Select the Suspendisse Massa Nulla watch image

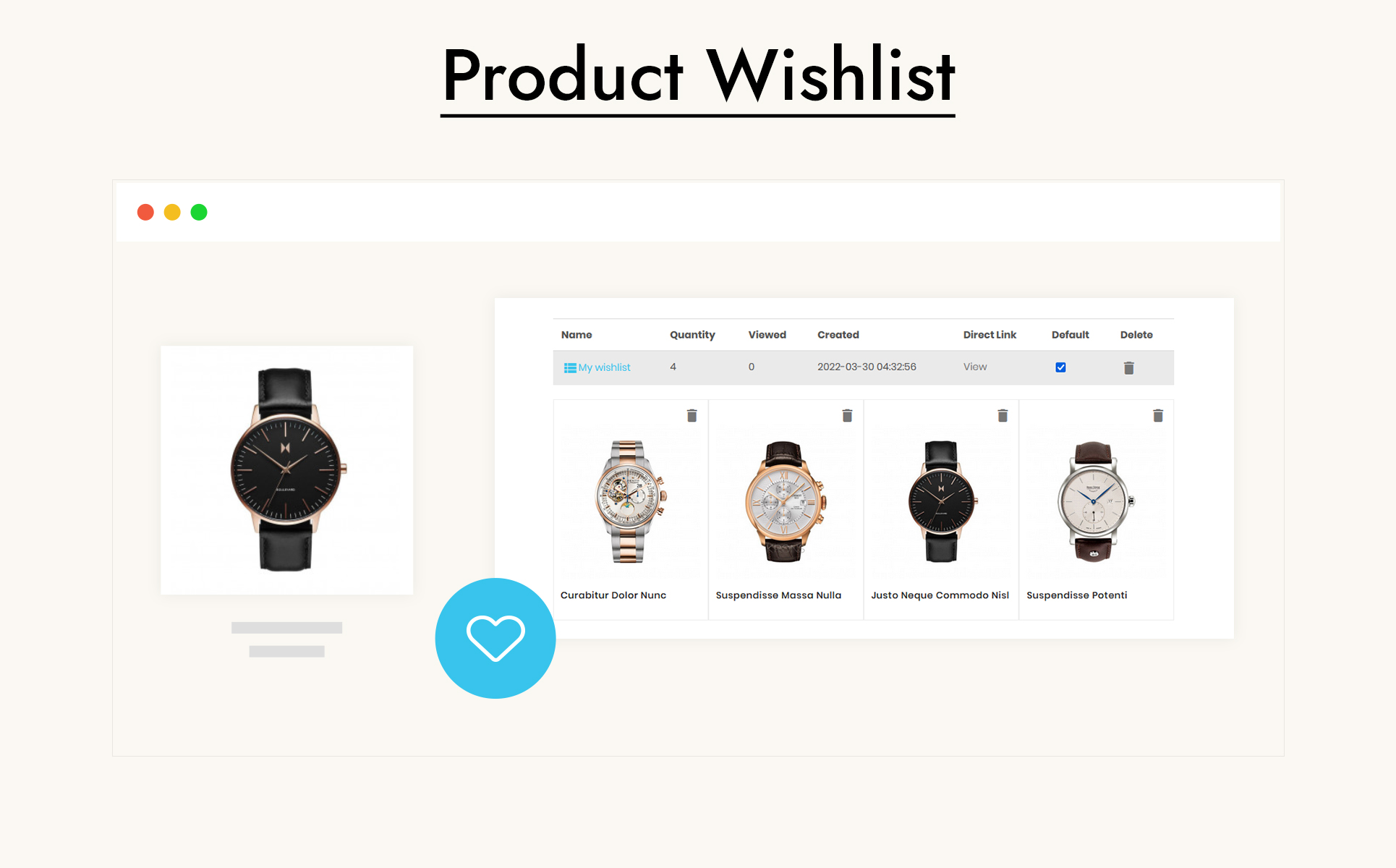tap(786, 501)
